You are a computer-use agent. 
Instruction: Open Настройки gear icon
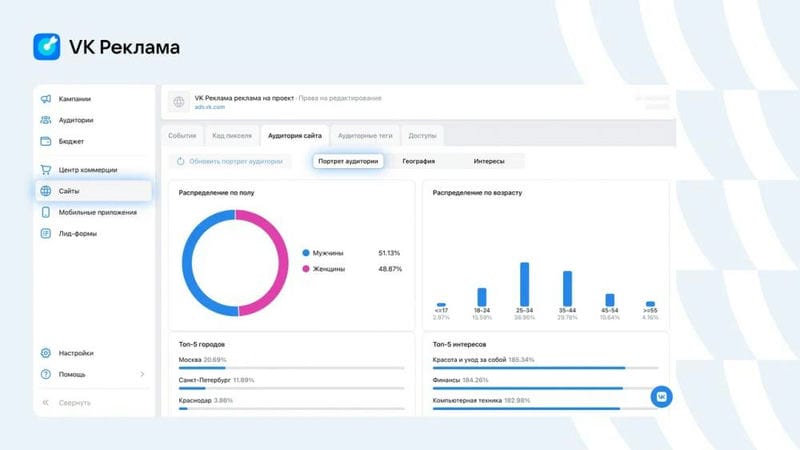[45, 353]
